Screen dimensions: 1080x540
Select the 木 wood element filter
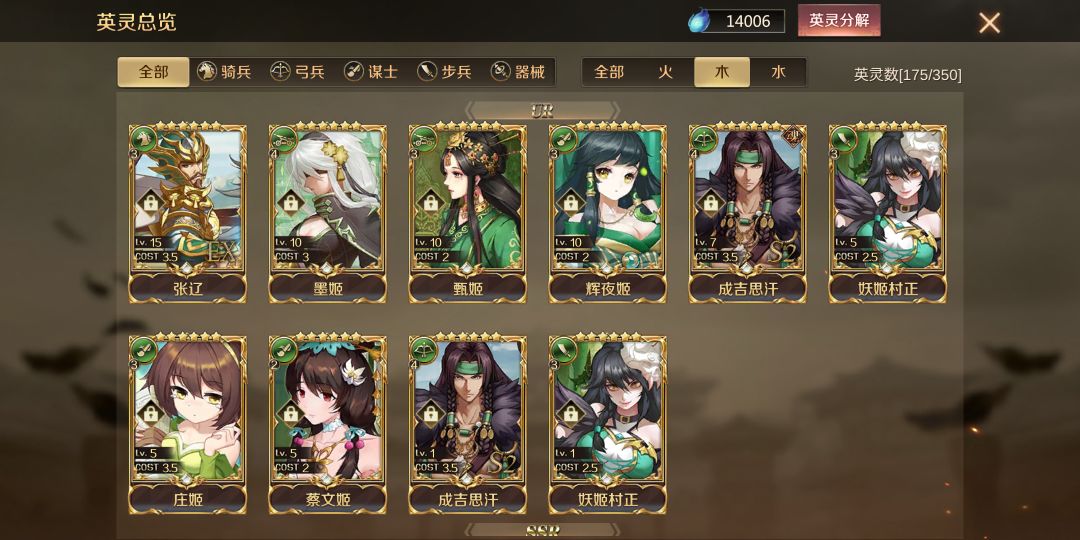click(722, 72)
